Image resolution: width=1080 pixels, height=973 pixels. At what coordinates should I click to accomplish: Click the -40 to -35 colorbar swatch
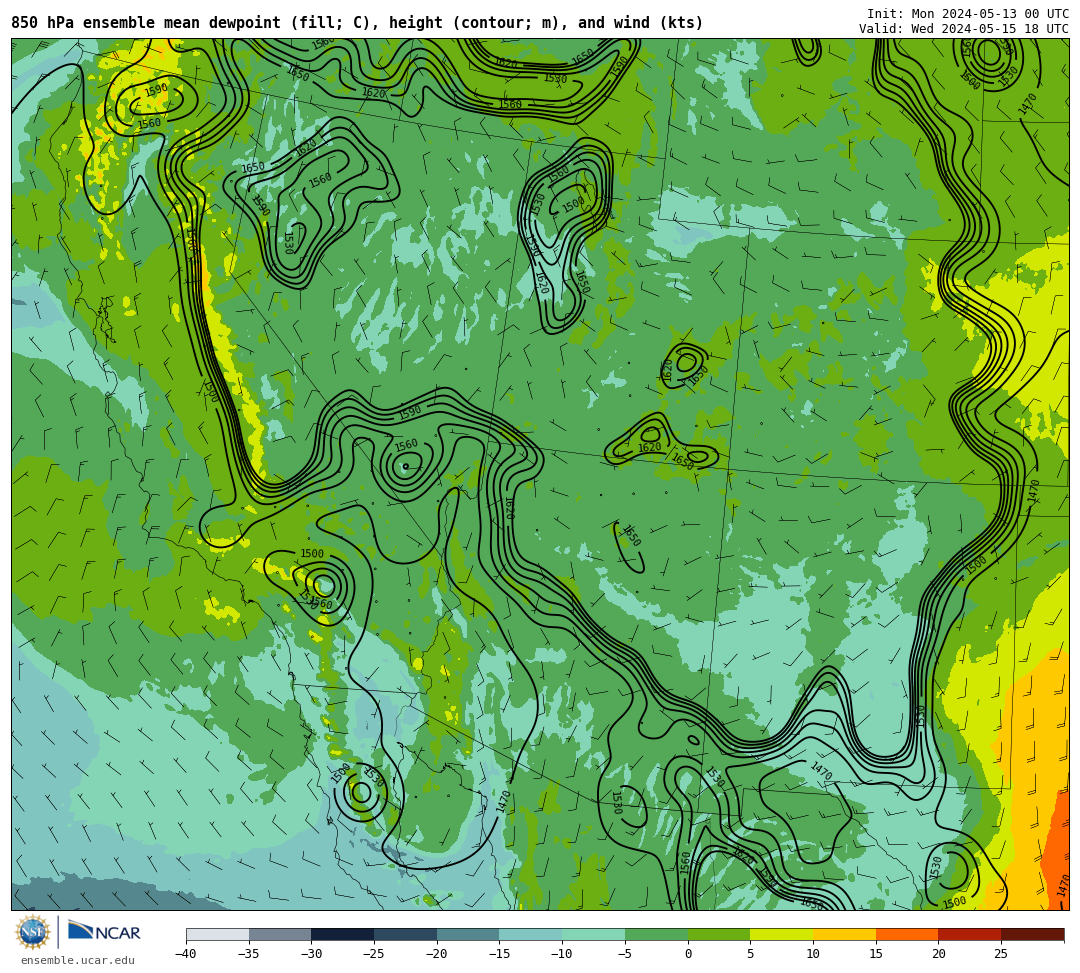pyautogui.click(x=218, y=934)
